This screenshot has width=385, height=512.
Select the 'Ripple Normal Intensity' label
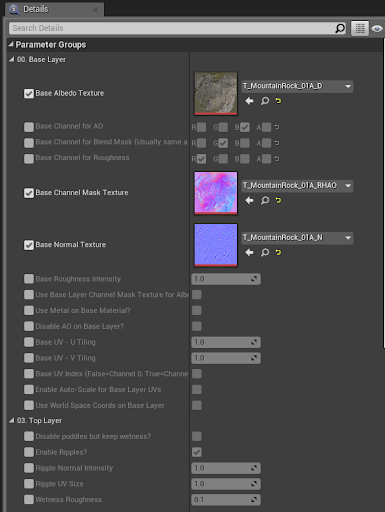[x=74, y=468]
